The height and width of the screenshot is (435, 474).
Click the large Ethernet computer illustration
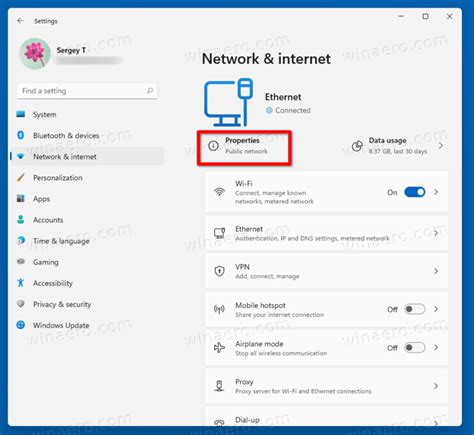229,102
